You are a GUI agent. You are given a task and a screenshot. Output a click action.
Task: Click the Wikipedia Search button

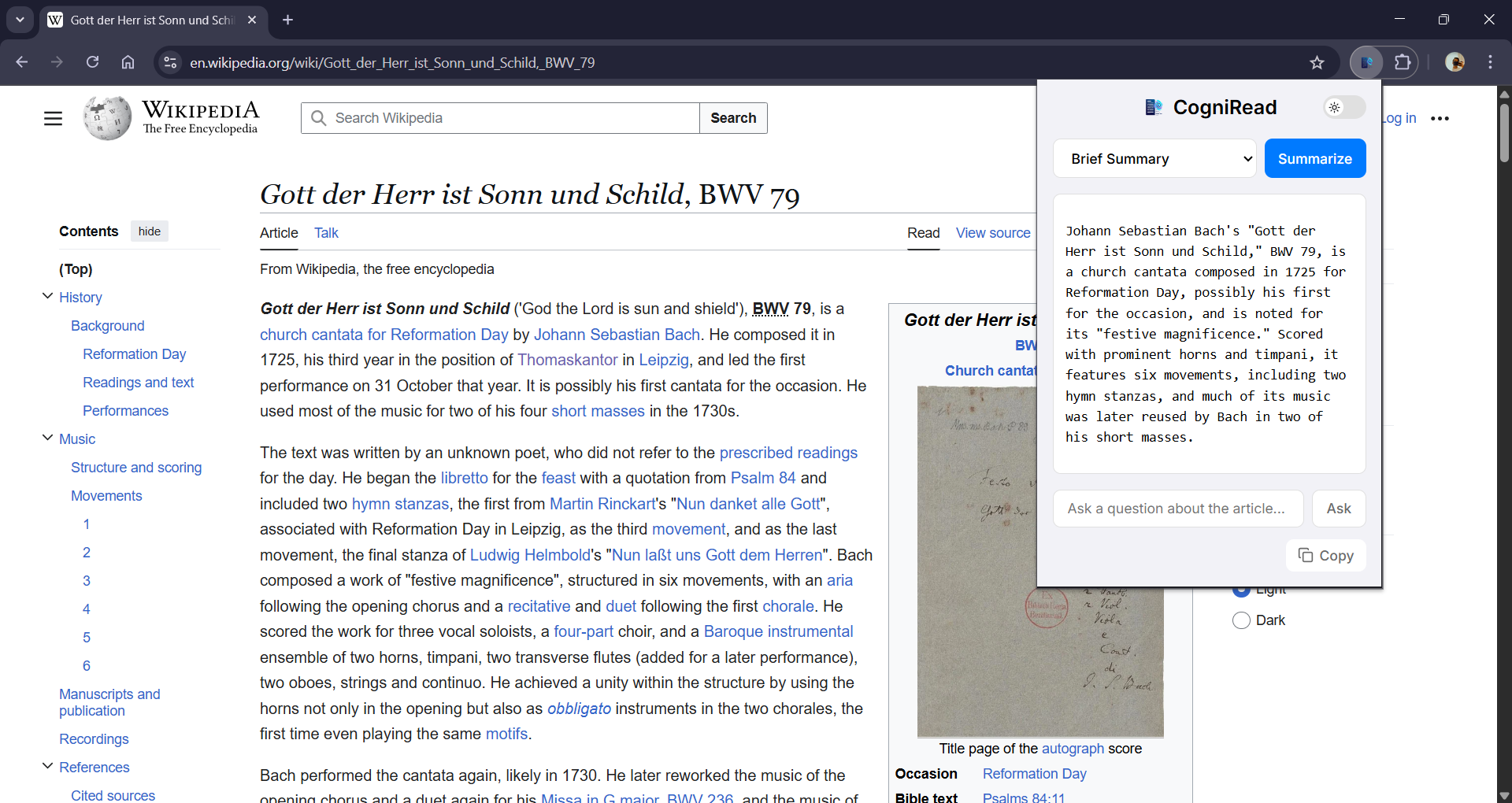[733, 118]
